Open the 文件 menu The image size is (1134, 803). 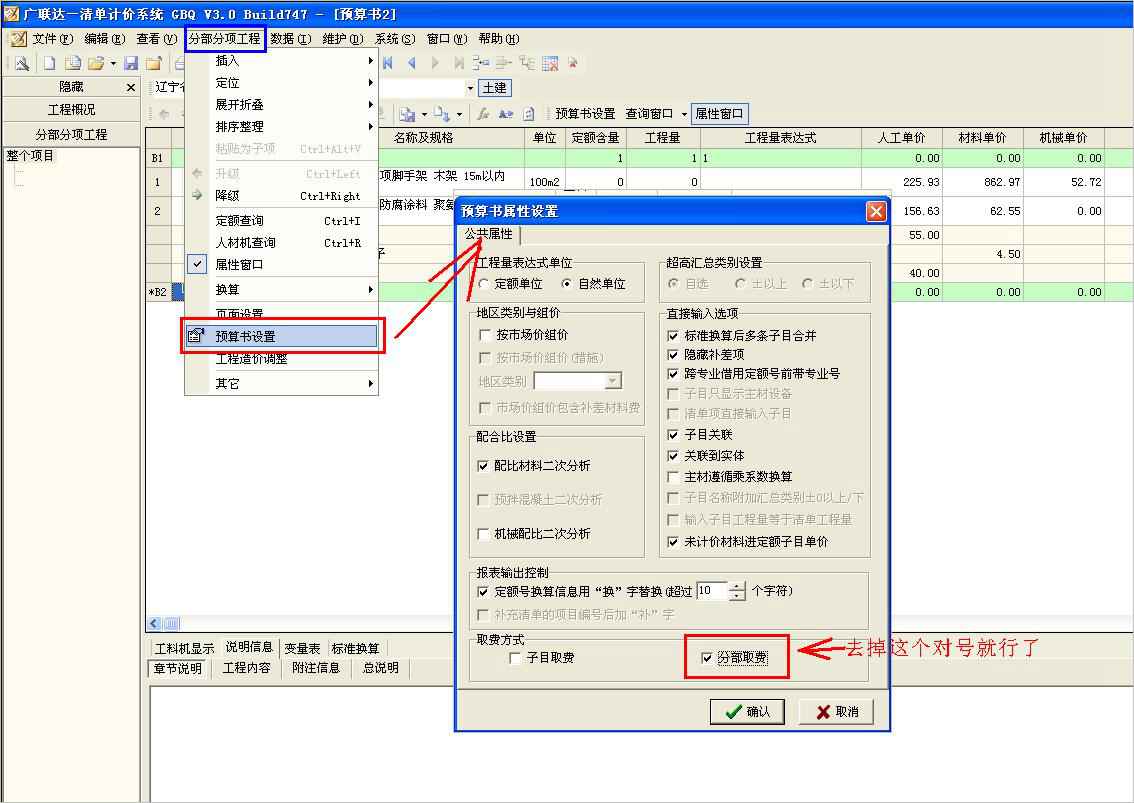(x=52, y=38)
